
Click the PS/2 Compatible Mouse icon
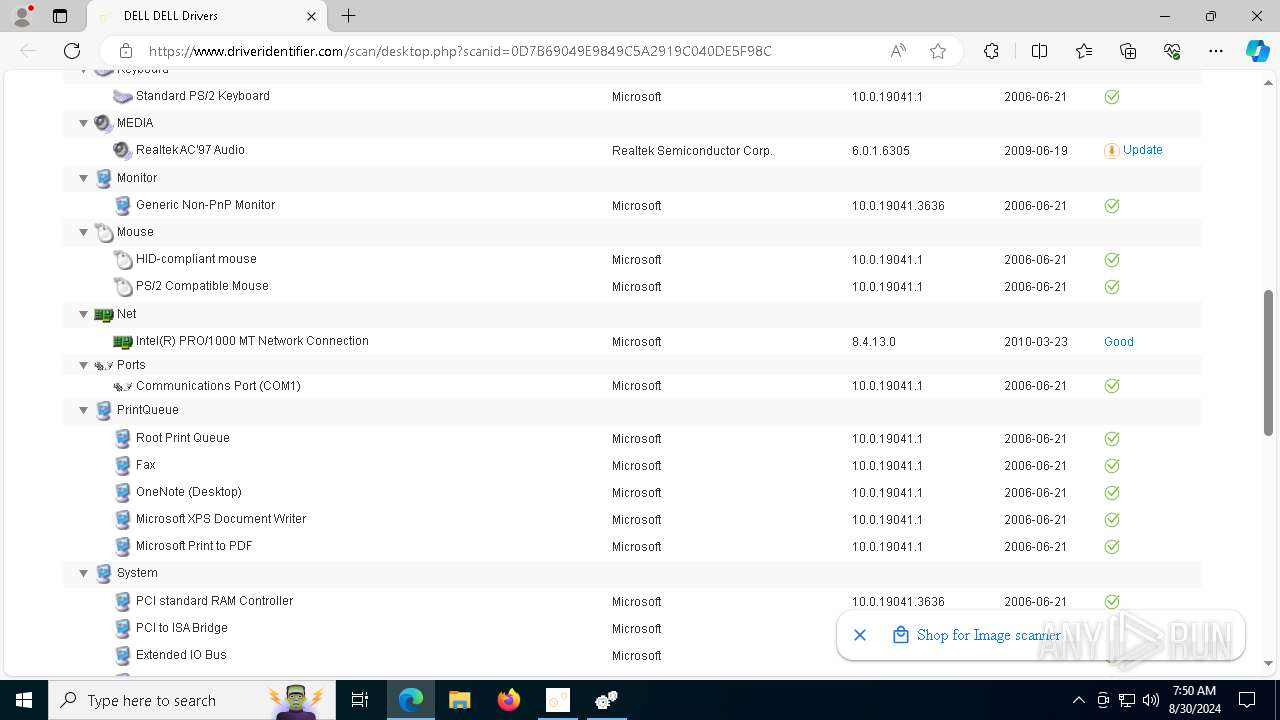pyautogui.click(x=123, y=286)
